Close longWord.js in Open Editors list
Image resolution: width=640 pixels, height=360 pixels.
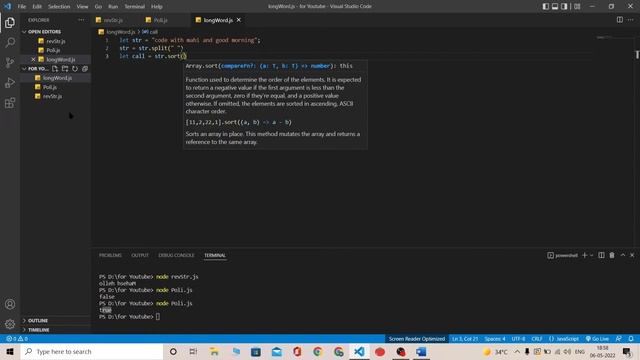33,59
